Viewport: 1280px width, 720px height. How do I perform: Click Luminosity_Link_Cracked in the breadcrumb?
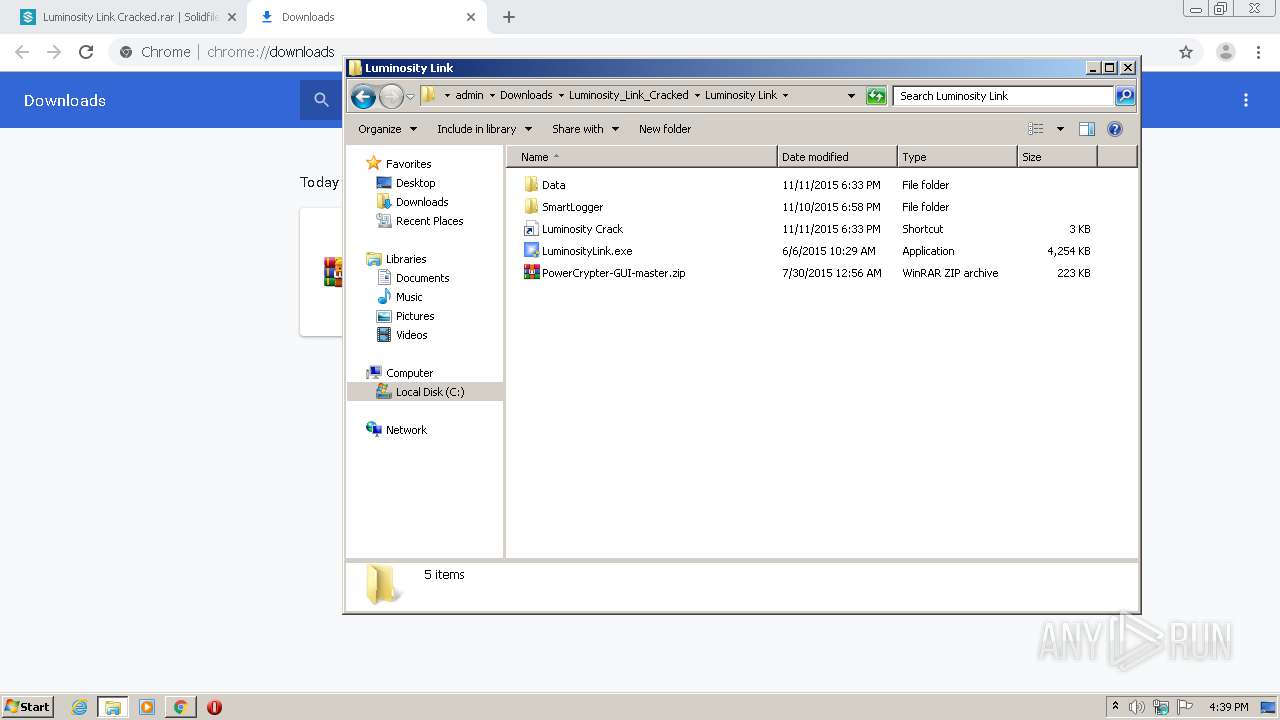628,96
